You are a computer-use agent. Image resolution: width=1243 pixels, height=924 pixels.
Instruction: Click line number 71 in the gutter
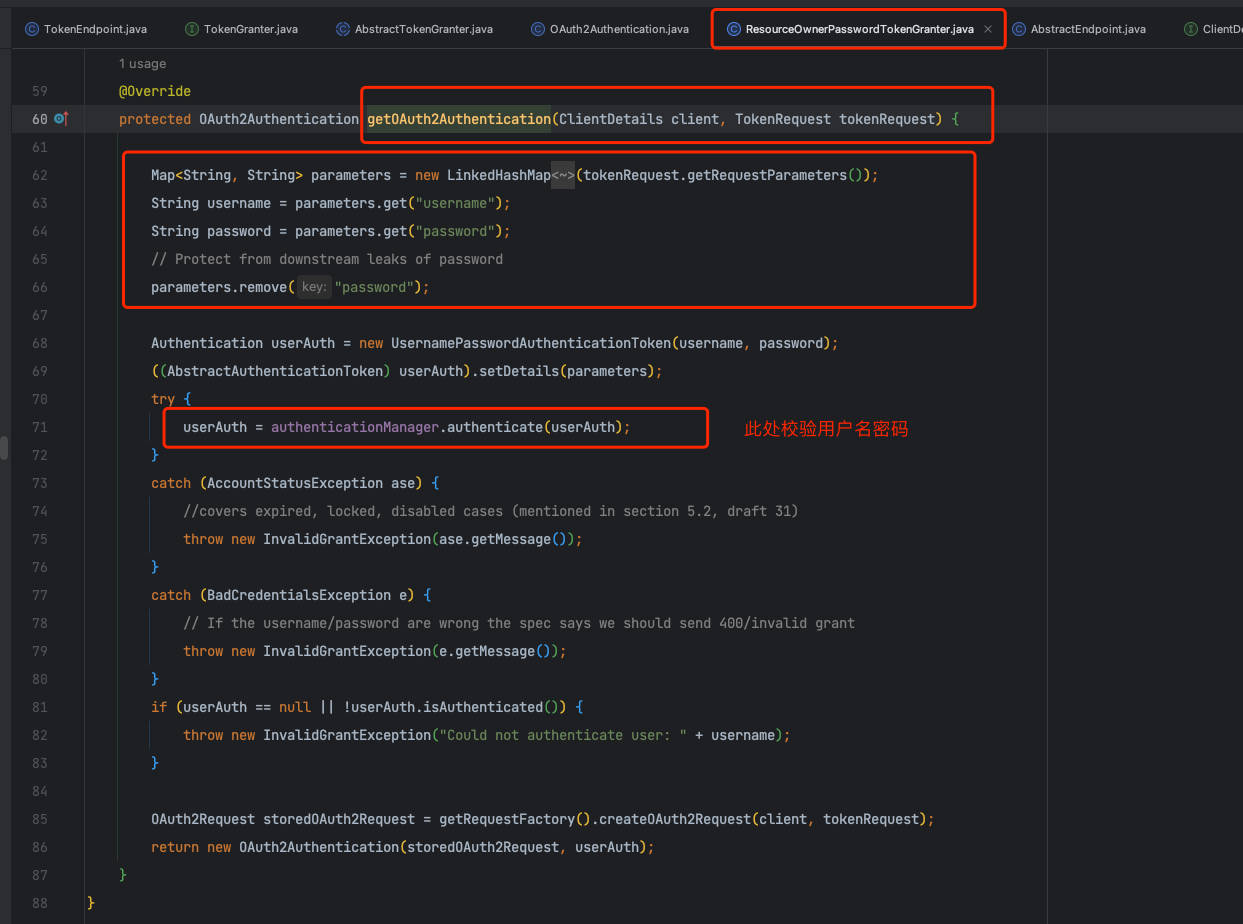(40, 427)
